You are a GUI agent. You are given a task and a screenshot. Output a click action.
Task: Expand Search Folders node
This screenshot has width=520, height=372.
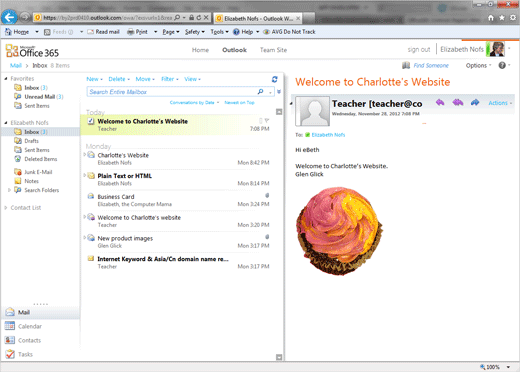pyautogui.click(x=9, y=190)
